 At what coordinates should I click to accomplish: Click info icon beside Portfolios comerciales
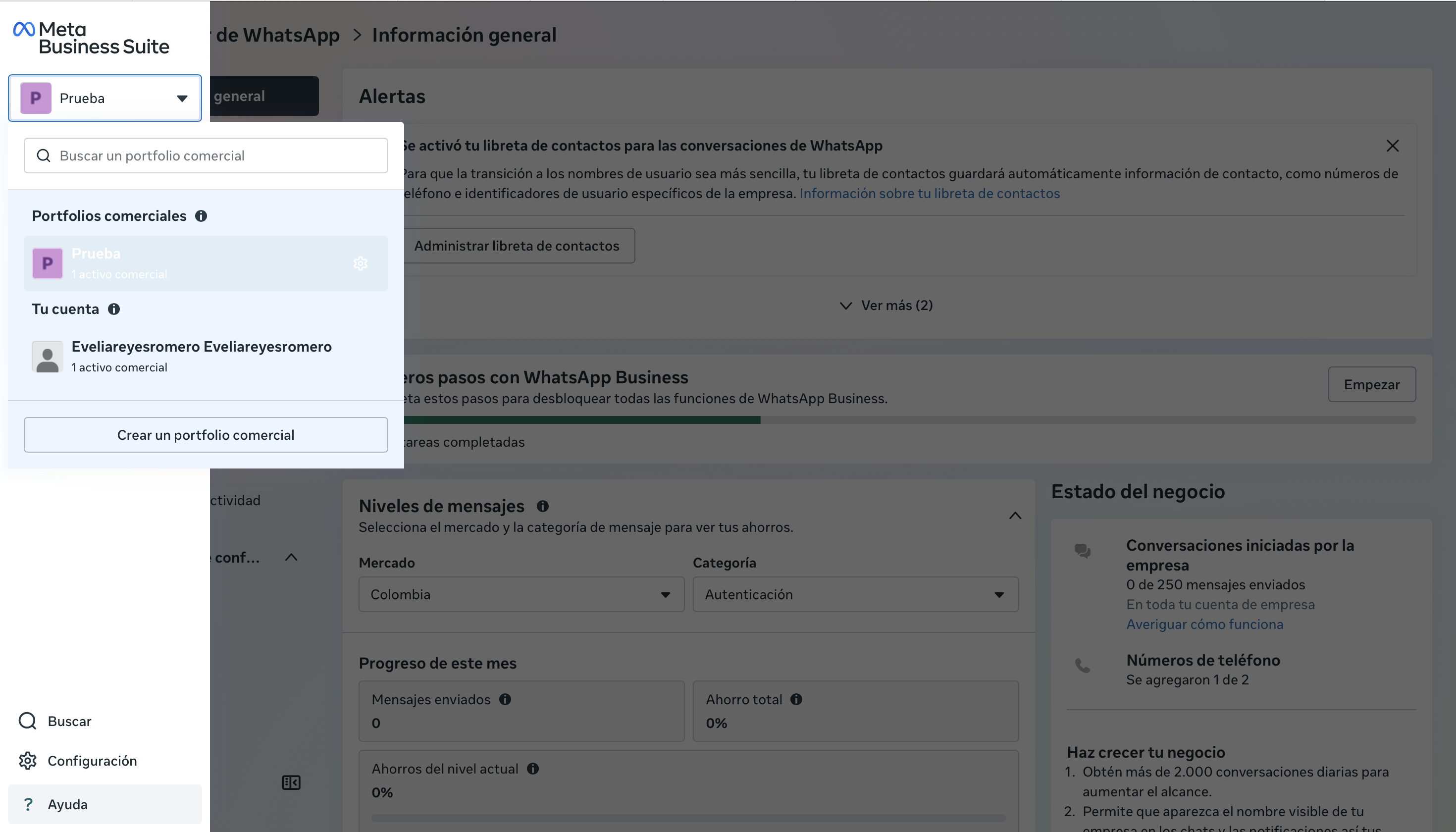coord(201,216)
